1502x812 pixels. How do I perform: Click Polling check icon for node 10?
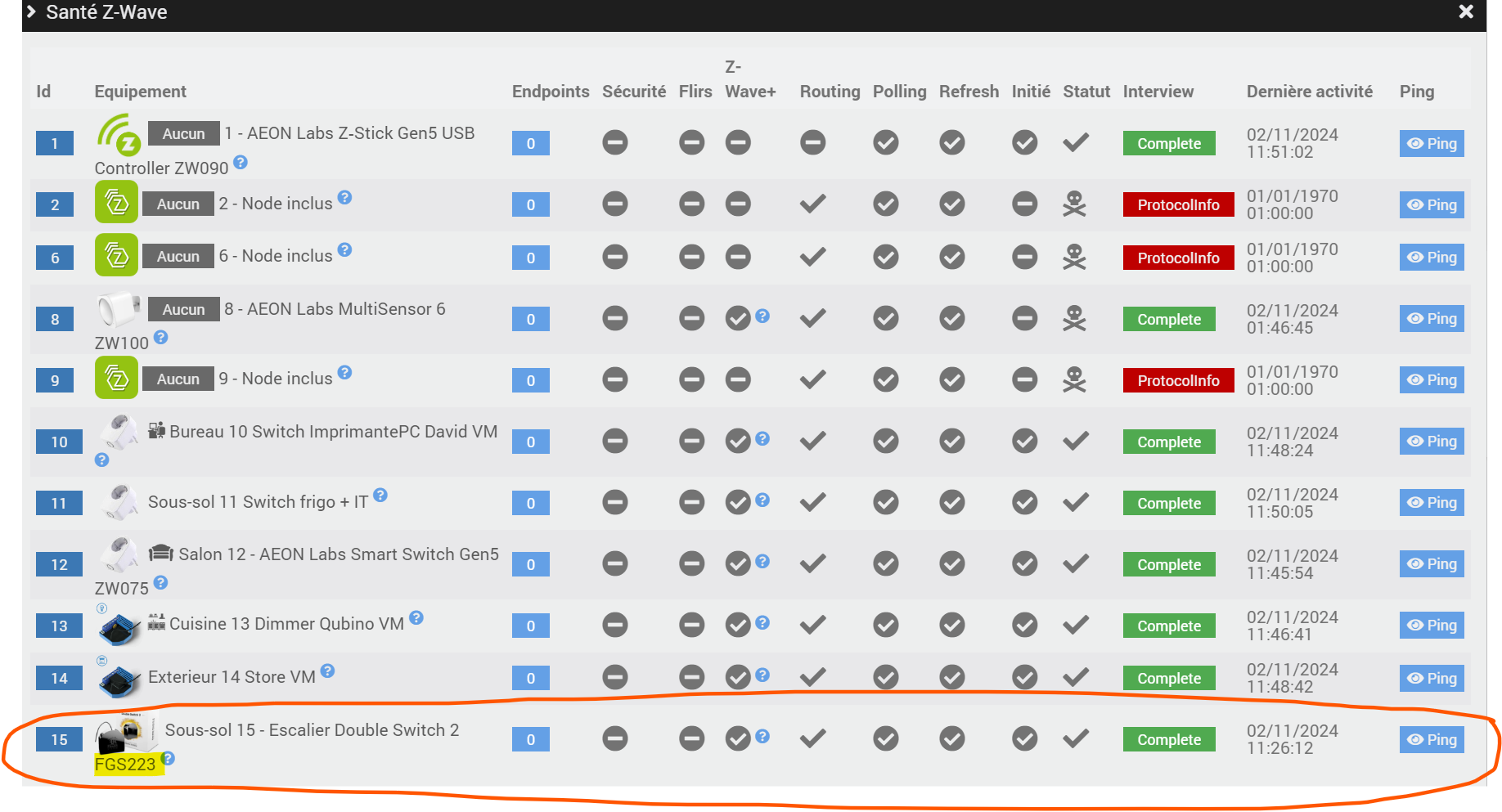[885, 442]
